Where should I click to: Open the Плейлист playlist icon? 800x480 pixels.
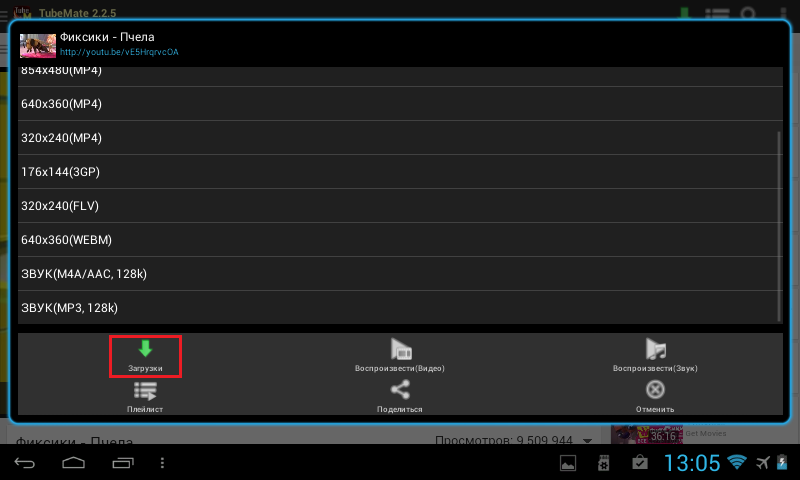145,392
